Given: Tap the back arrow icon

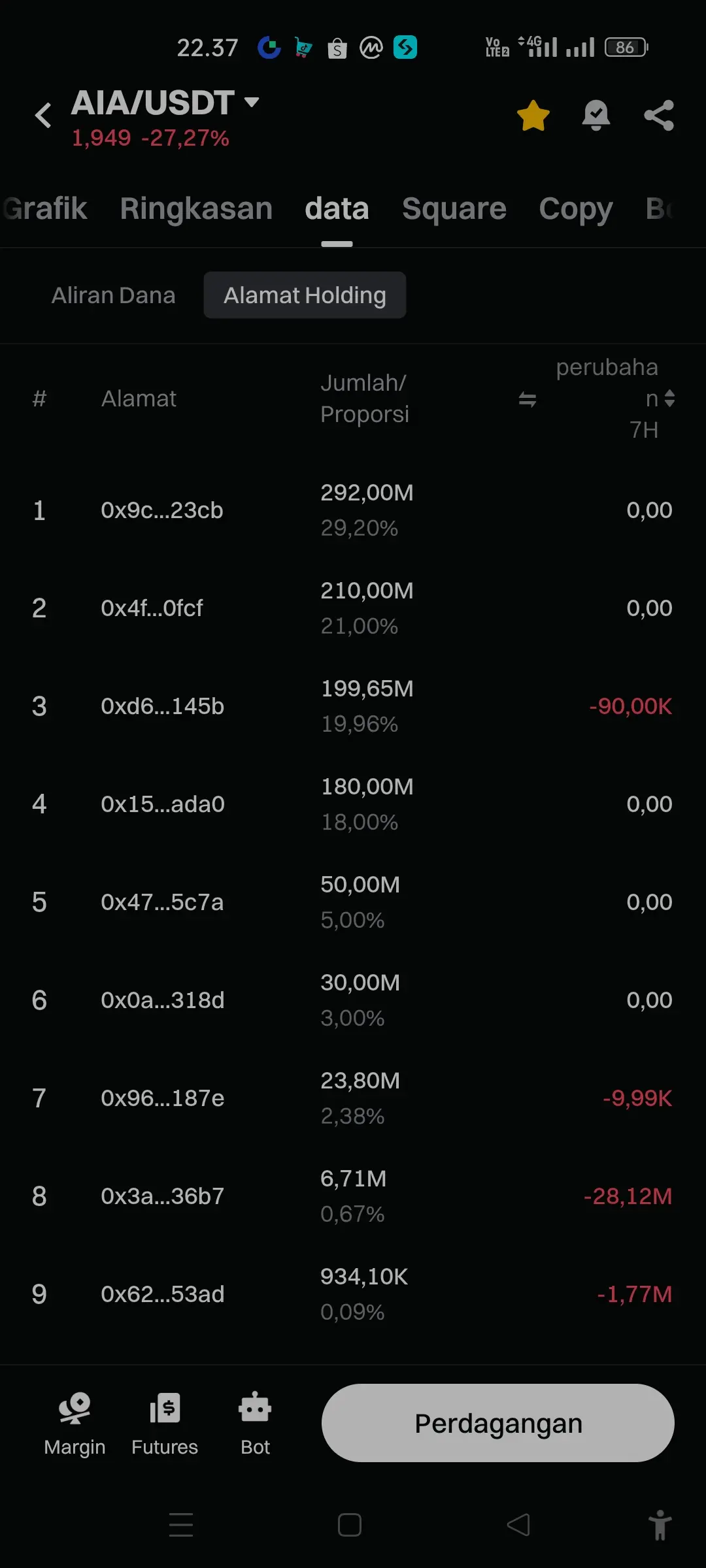Looking at the screenshot, I should pyautogui.click(x=43, y=116).
